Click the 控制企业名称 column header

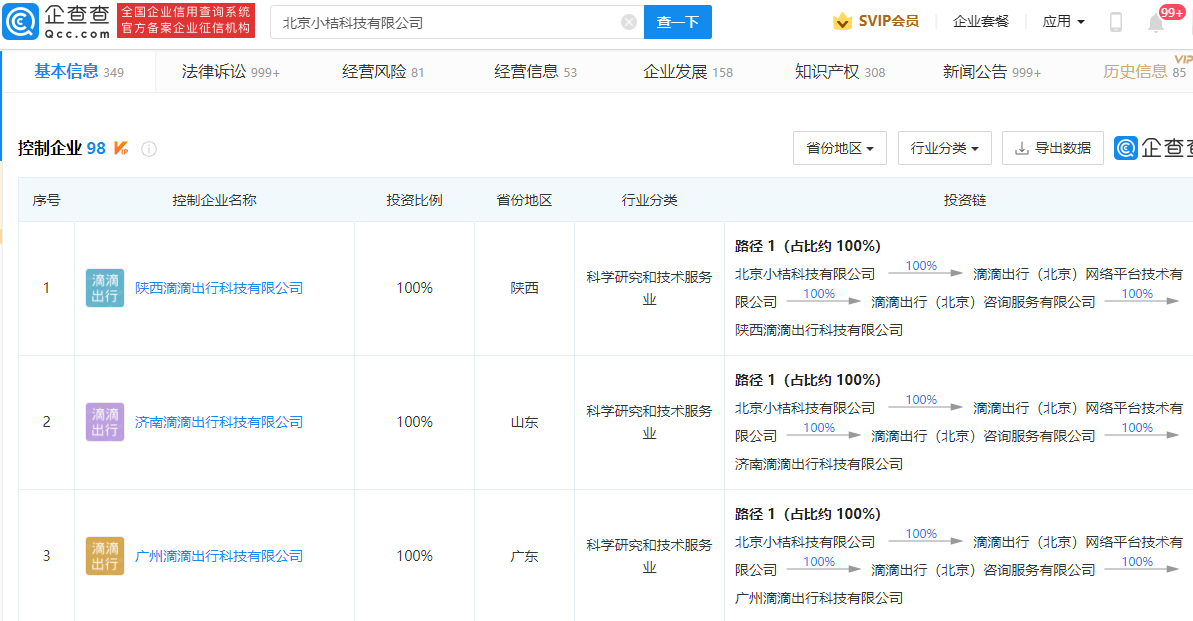(x=215, y=200)
